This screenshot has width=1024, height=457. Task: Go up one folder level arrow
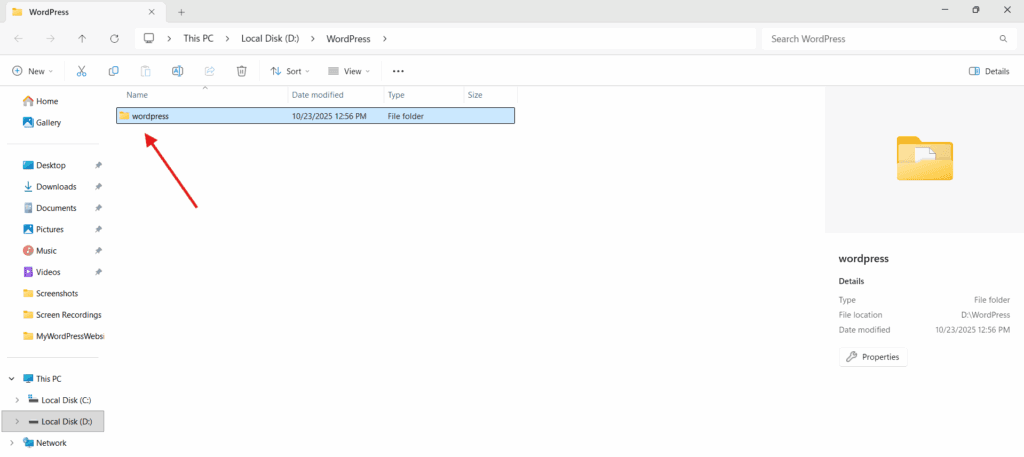82,39
